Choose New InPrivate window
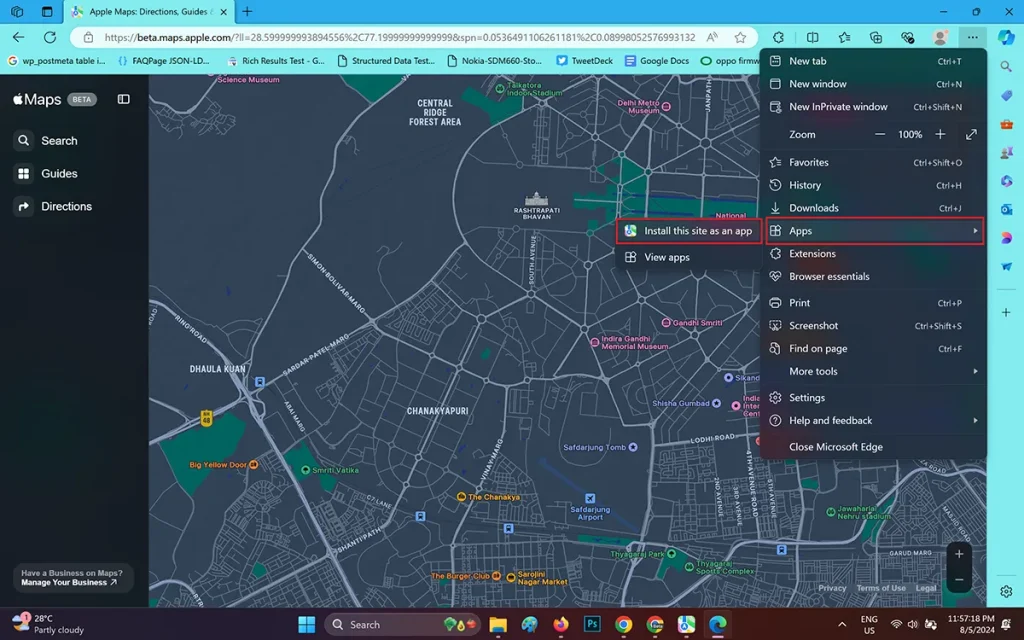This screenshot has width=1024, height=640. (875, 106)
